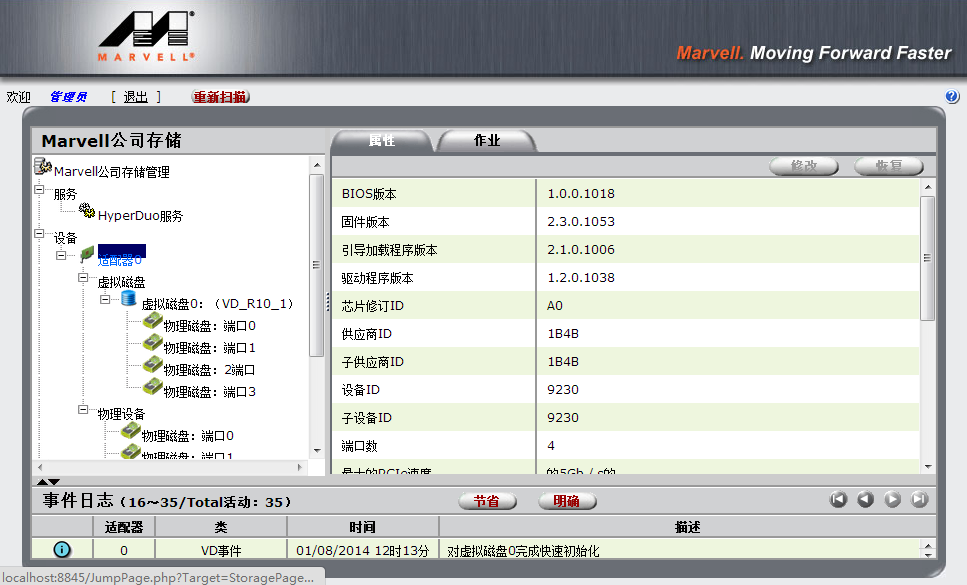Image resolution: width=967 pixels, height=585 pixels.
Task: Click the properties panel scroll-up arrow
Action: coord(928,186)
